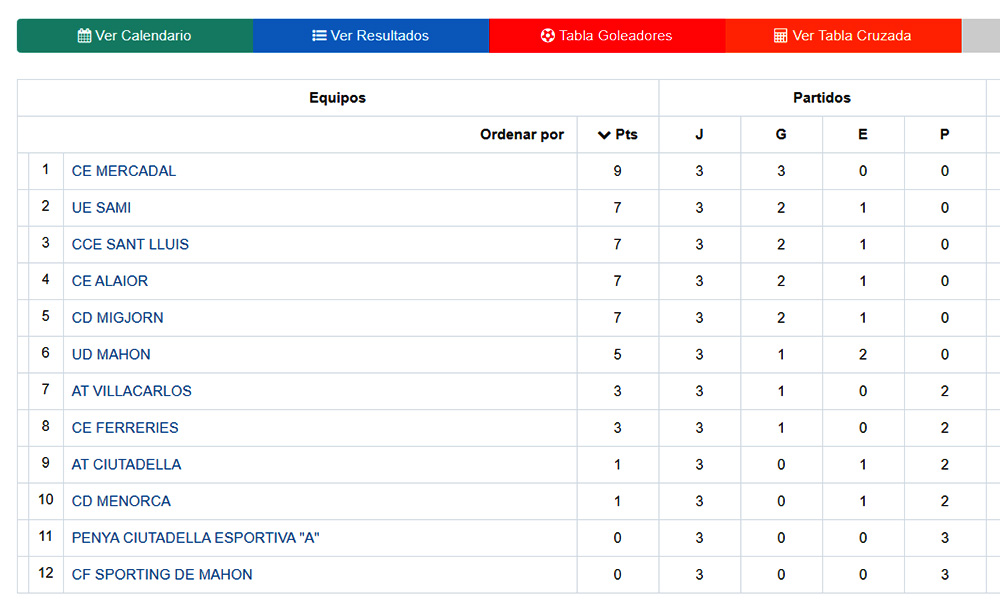View the Tabla Goleadores

click(x=606, y=35)
